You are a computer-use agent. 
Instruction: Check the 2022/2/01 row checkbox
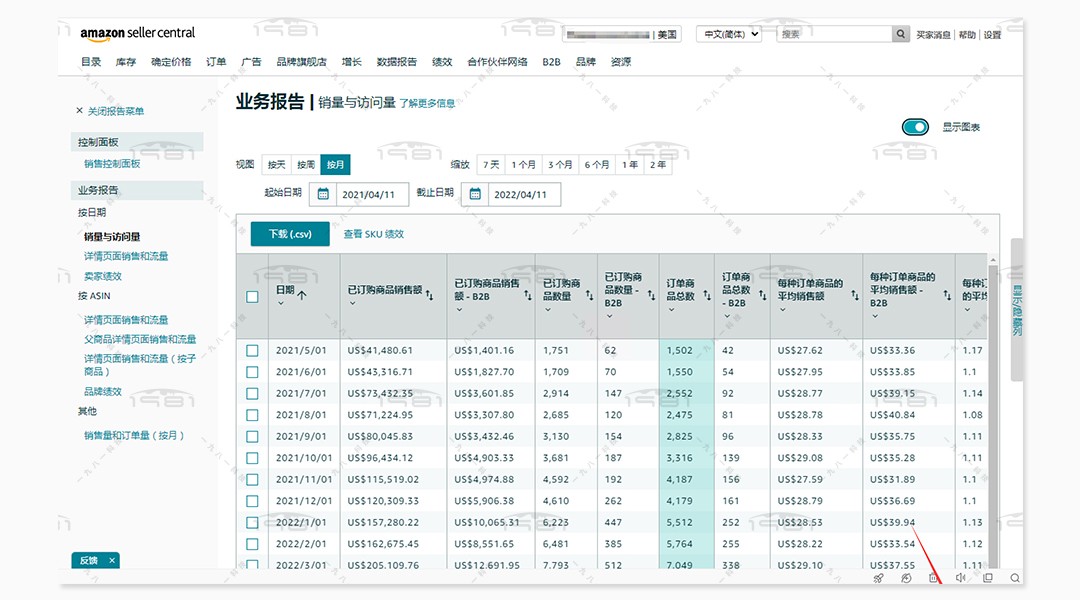point(252,544)
